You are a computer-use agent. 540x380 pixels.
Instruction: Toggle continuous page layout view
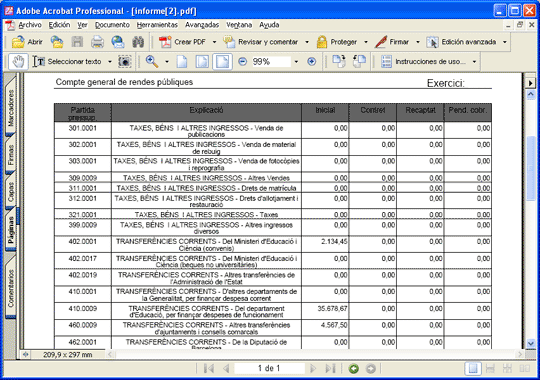[490, 369]
